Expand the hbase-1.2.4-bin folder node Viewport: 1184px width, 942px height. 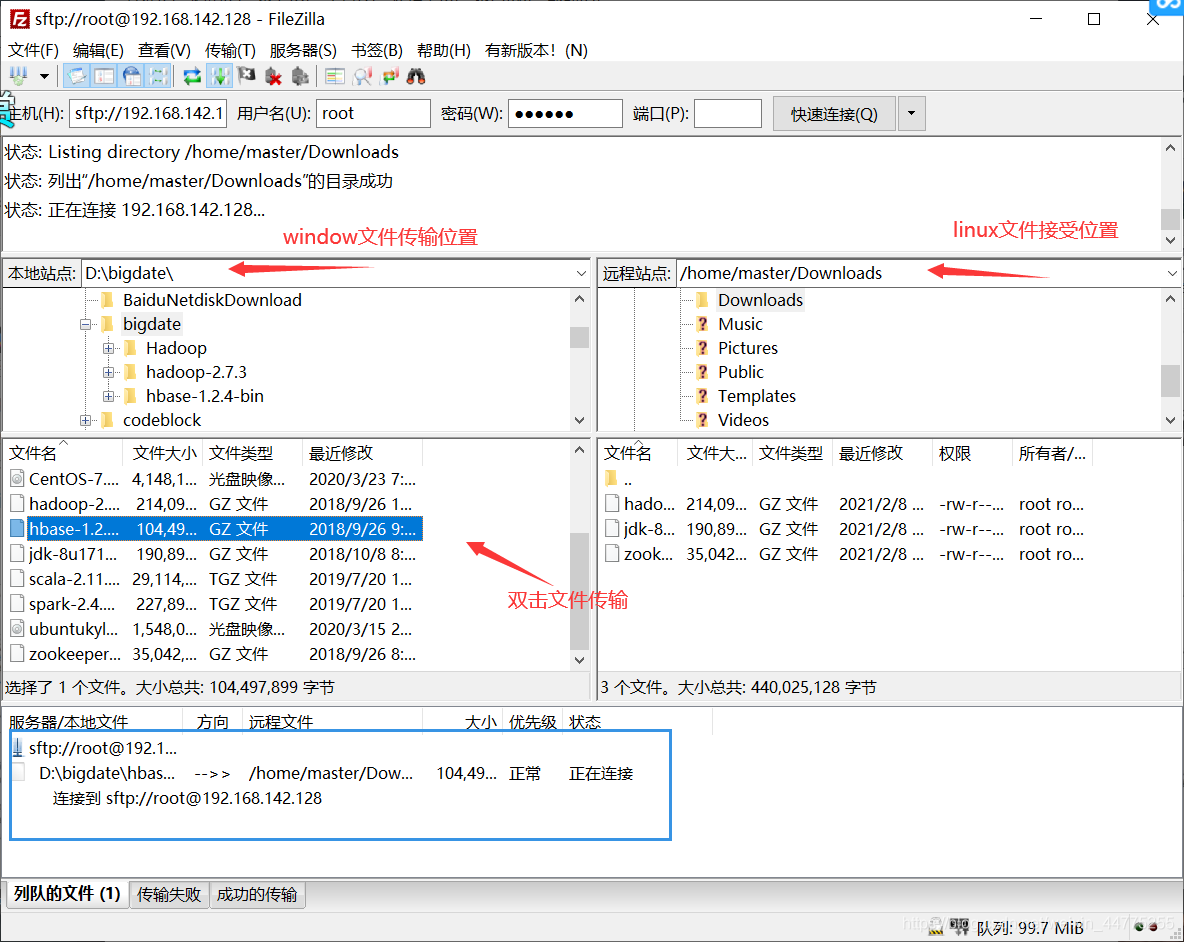click(109, 396)
